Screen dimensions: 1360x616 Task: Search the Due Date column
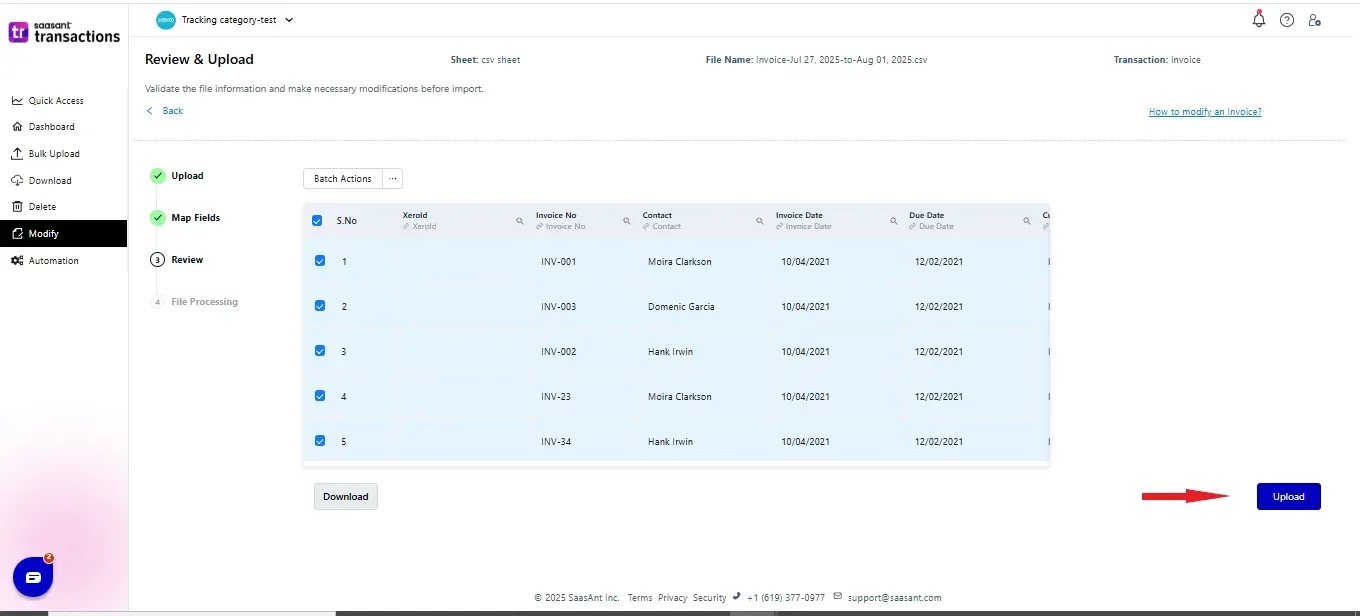click(x=1027, y=221)
